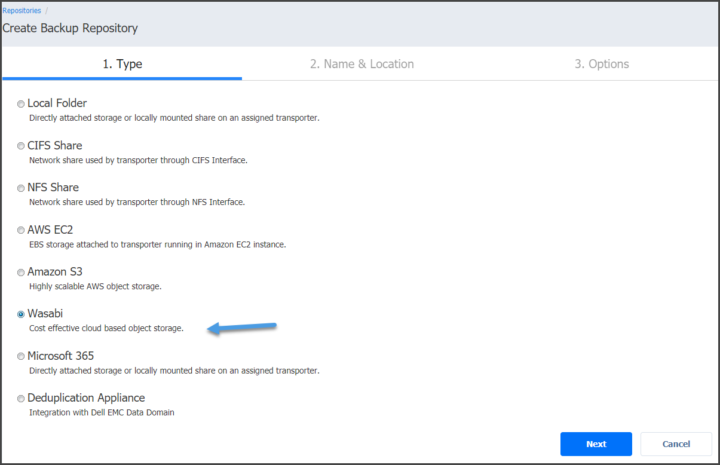Viewport: 720px width, 465px height.
Task: Pick the NFS Share radio button
Action: click(x=21, y=188)
